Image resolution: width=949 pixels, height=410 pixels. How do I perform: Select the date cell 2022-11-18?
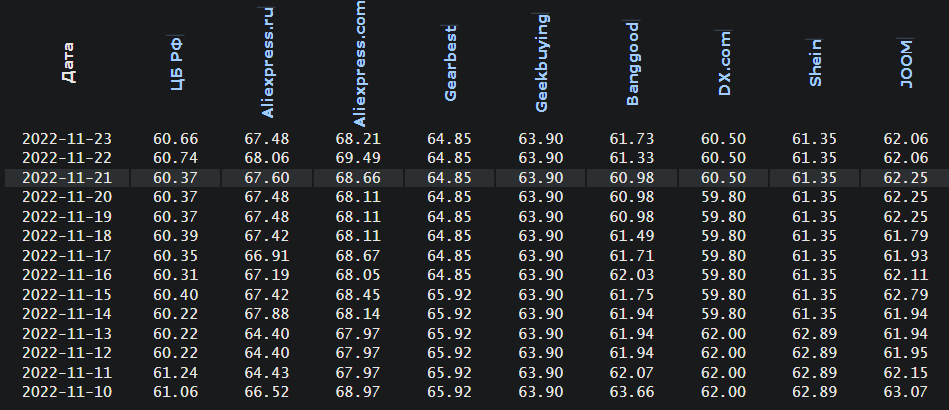point(67,236)
